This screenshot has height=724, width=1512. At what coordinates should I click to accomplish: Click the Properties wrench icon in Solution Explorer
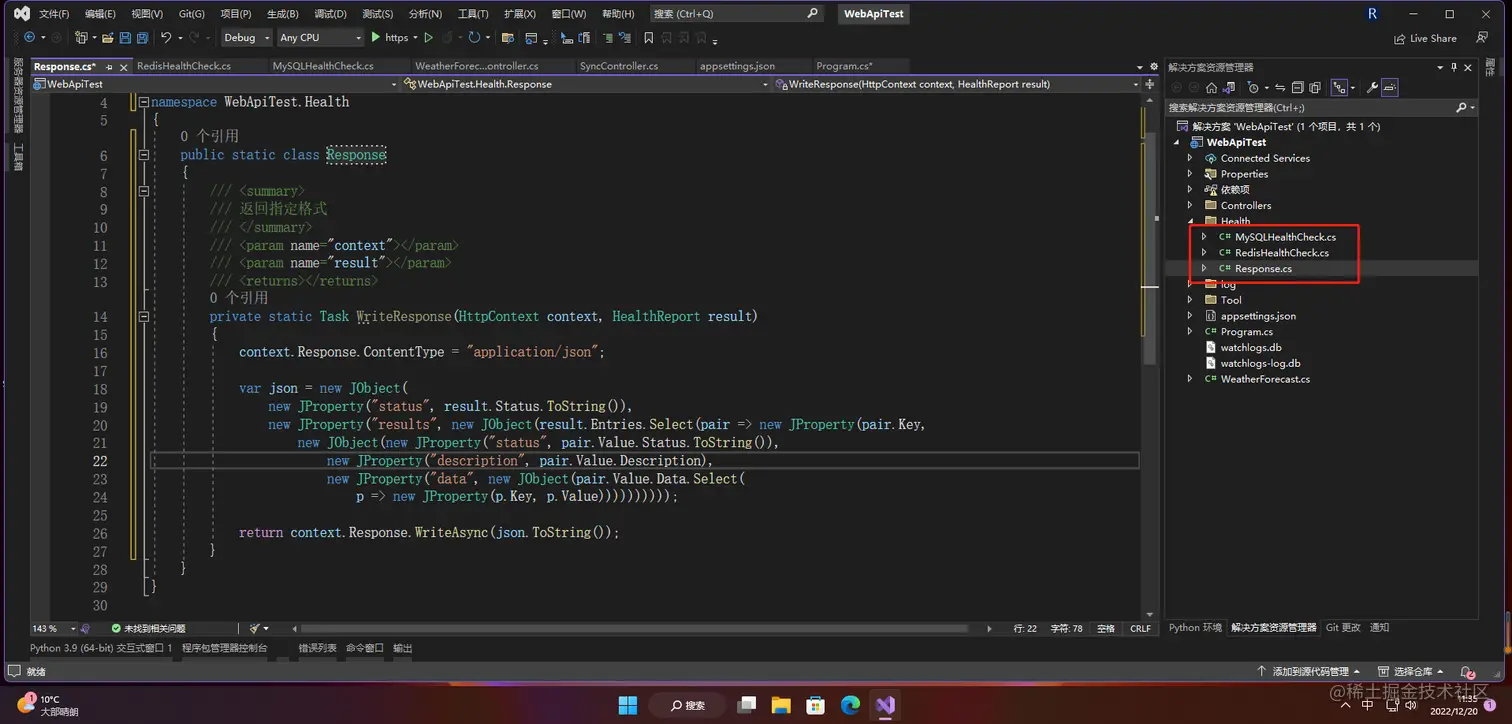[1372, 88]
